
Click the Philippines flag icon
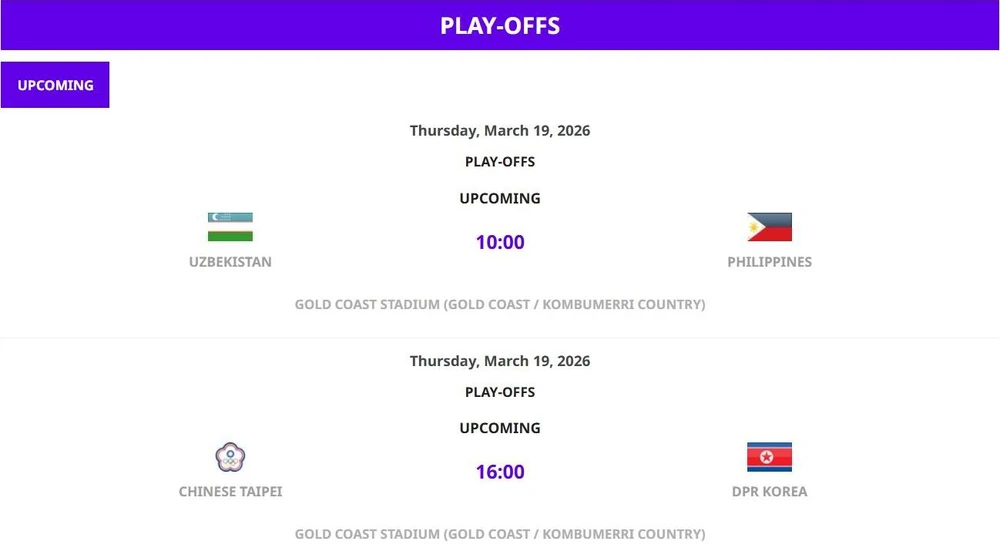(769, 227)
